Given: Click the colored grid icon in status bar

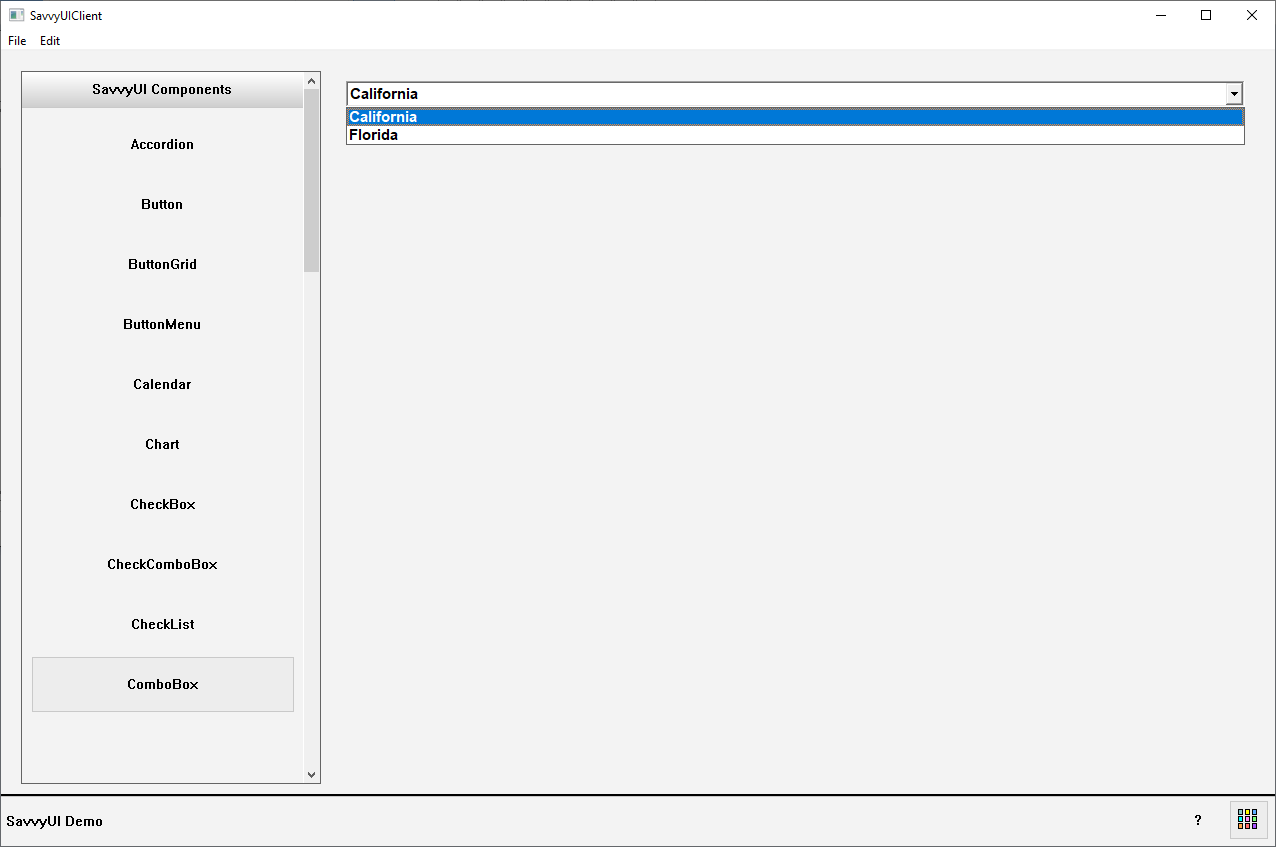Looking at the screenshot, I should pos(1247,820).
